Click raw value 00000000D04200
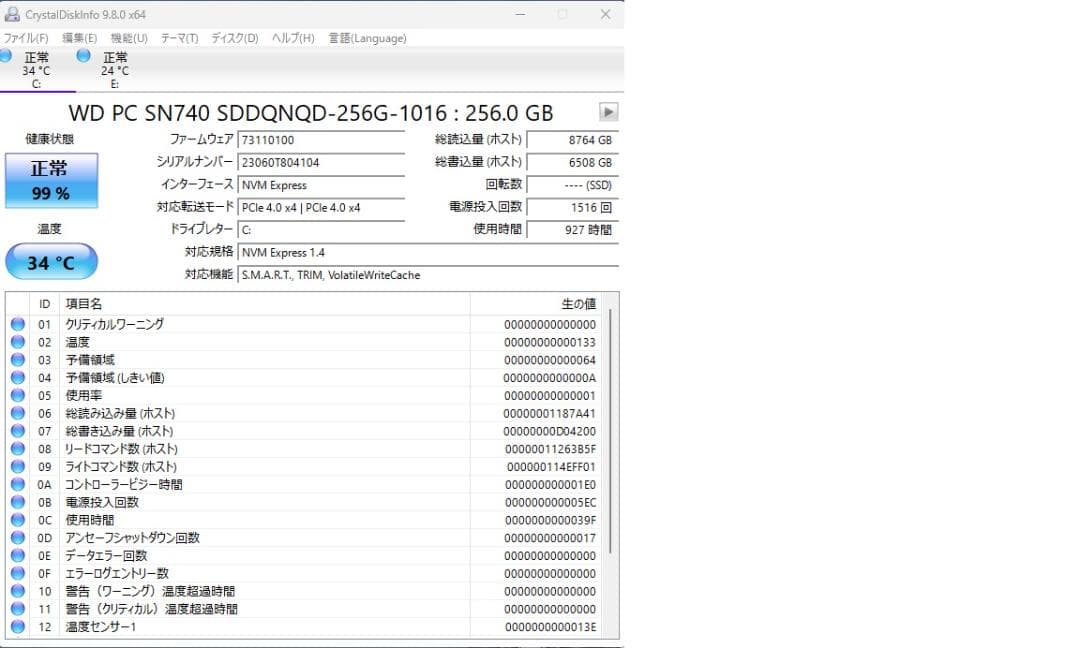 point(550,431)
